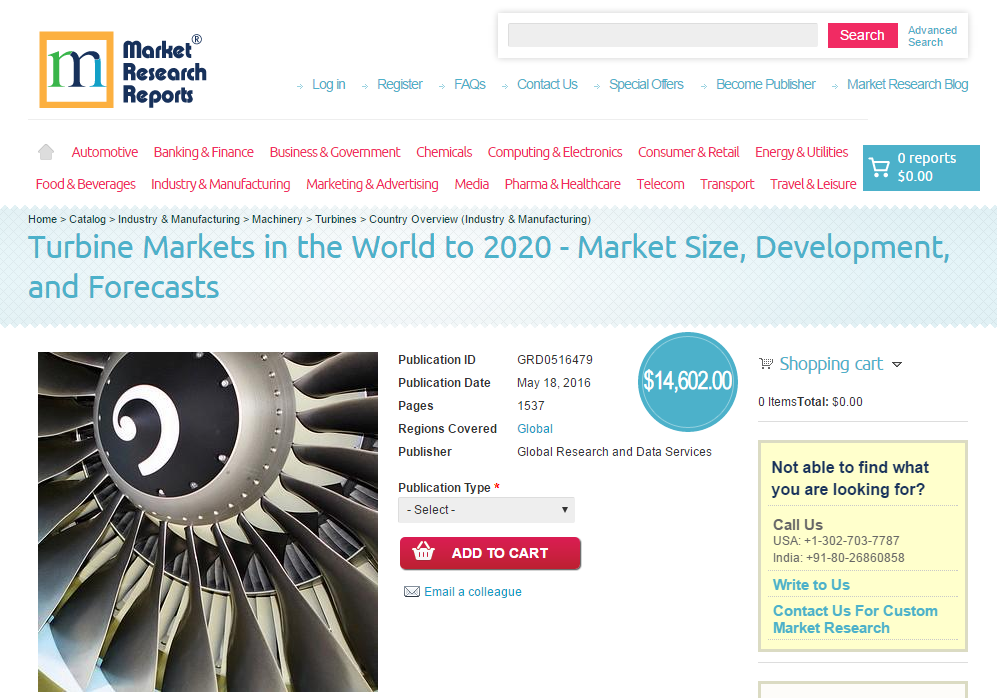998x698 pixels.
Task: Open the Become Publisher link
Action: coord(766,84)
